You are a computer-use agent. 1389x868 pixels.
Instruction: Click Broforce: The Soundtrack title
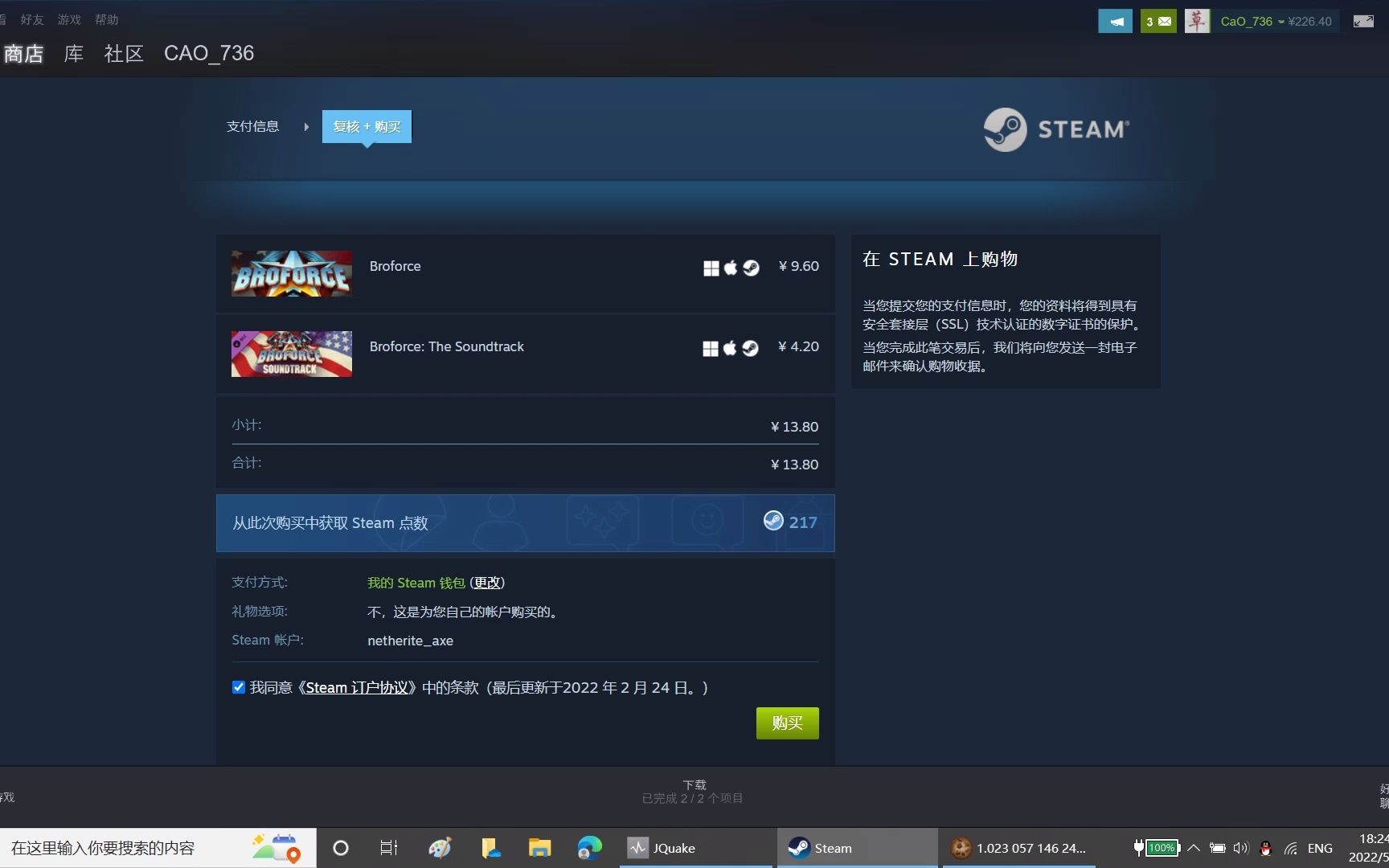point(446,346)
